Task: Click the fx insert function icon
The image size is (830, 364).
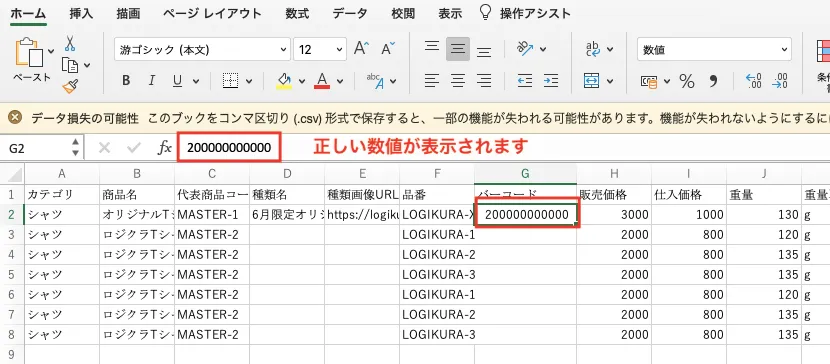Action: [165, 148]
